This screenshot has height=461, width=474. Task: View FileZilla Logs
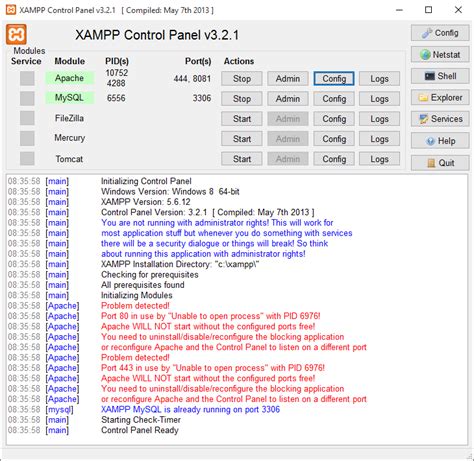pyautogui.click(x=379, y=119)
